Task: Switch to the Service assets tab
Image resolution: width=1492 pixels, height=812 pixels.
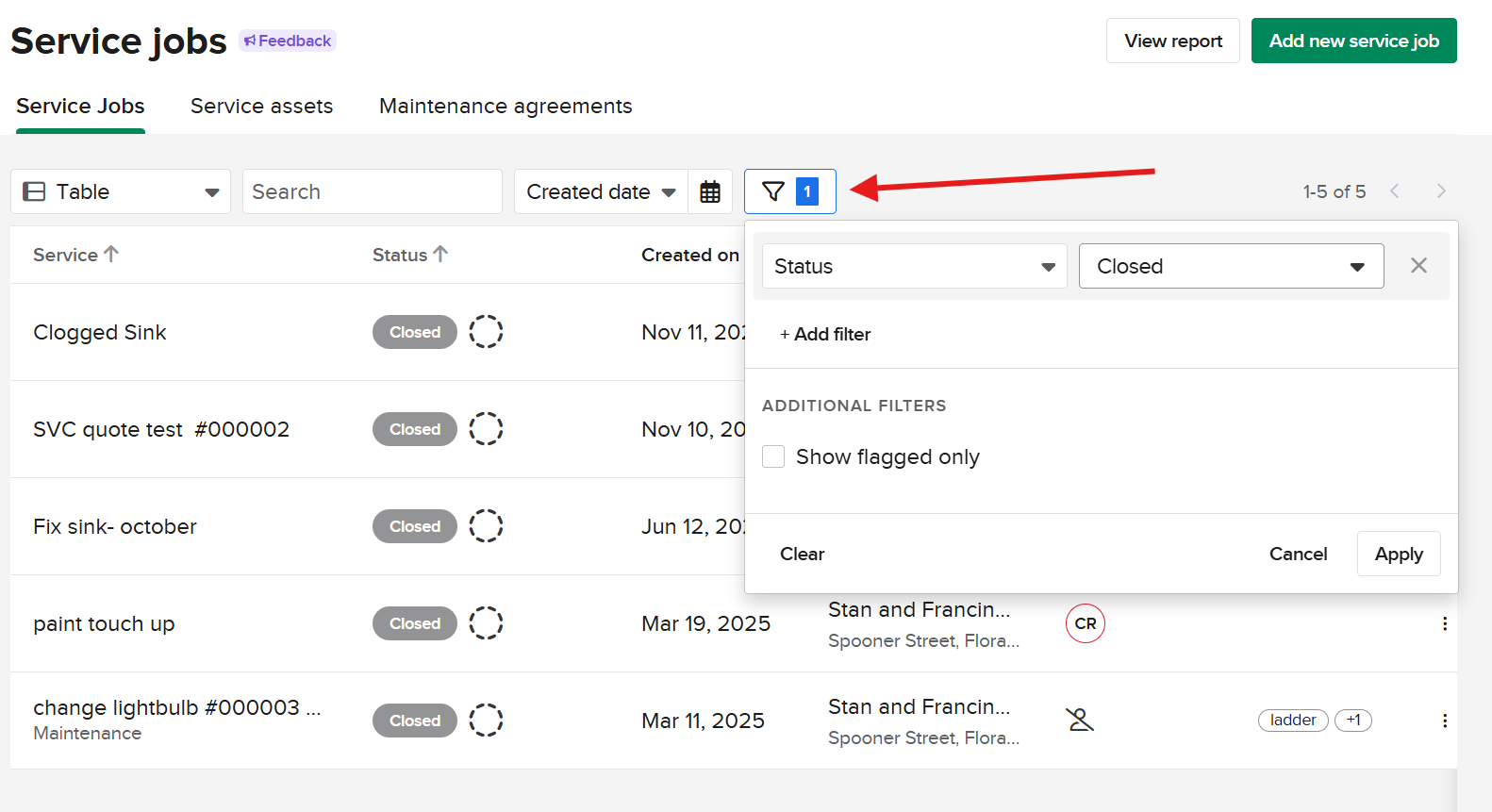Action: tap(261, 107)
